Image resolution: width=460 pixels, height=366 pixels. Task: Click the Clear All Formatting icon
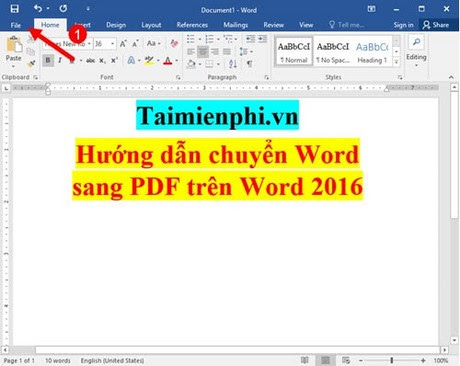tap(174, 43)
